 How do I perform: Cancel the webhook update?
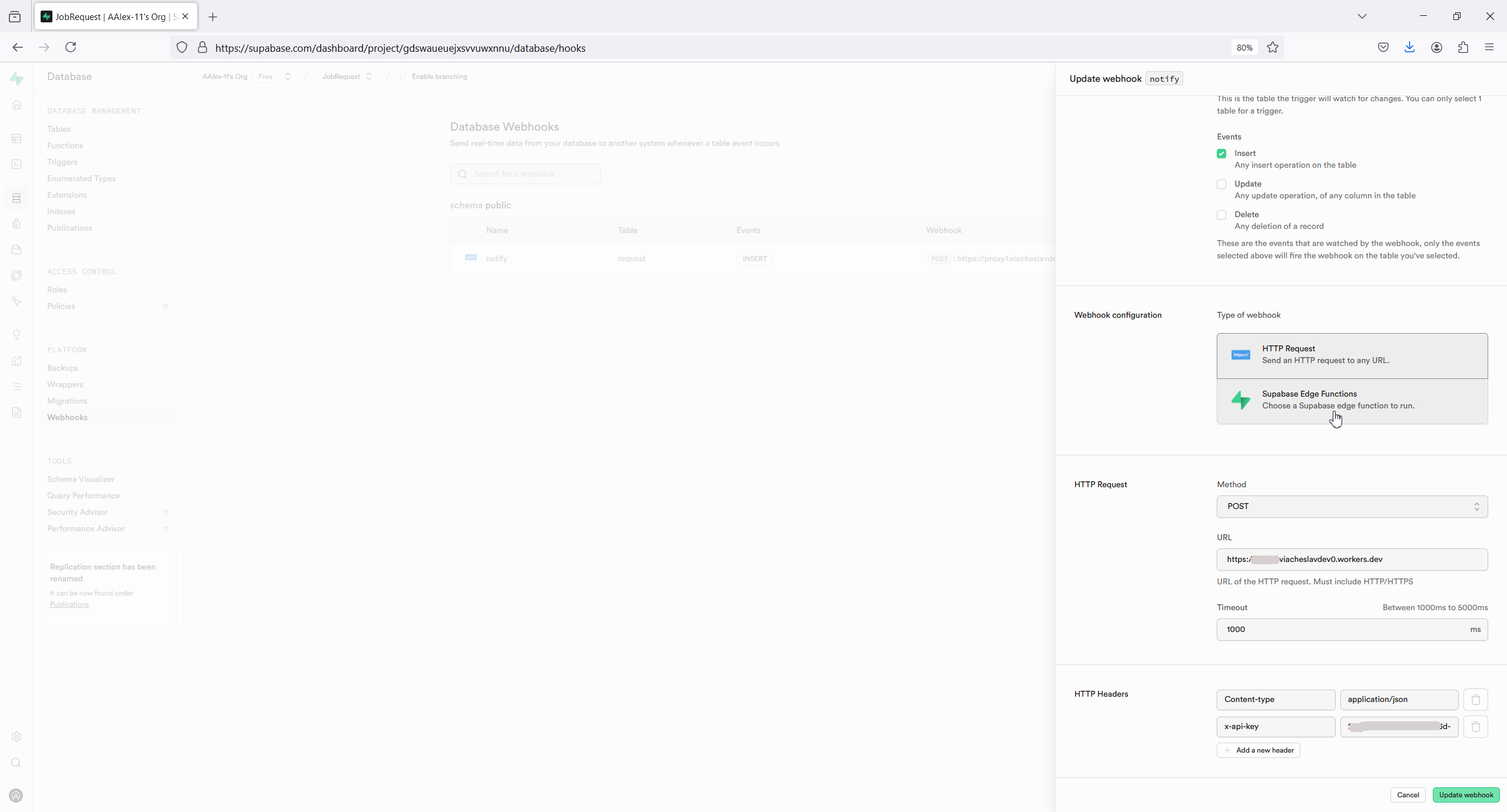click(1408, 795)
